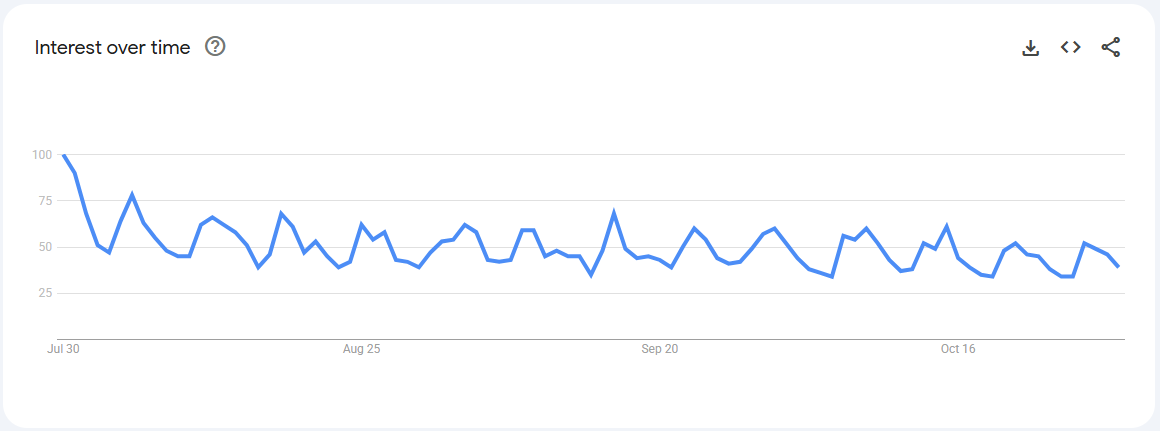Click the 25 value axis label

point(43,293)
